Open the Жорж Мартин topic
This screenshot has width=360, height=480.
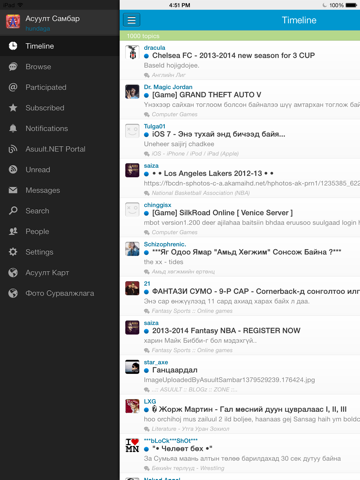click(249, 410)
